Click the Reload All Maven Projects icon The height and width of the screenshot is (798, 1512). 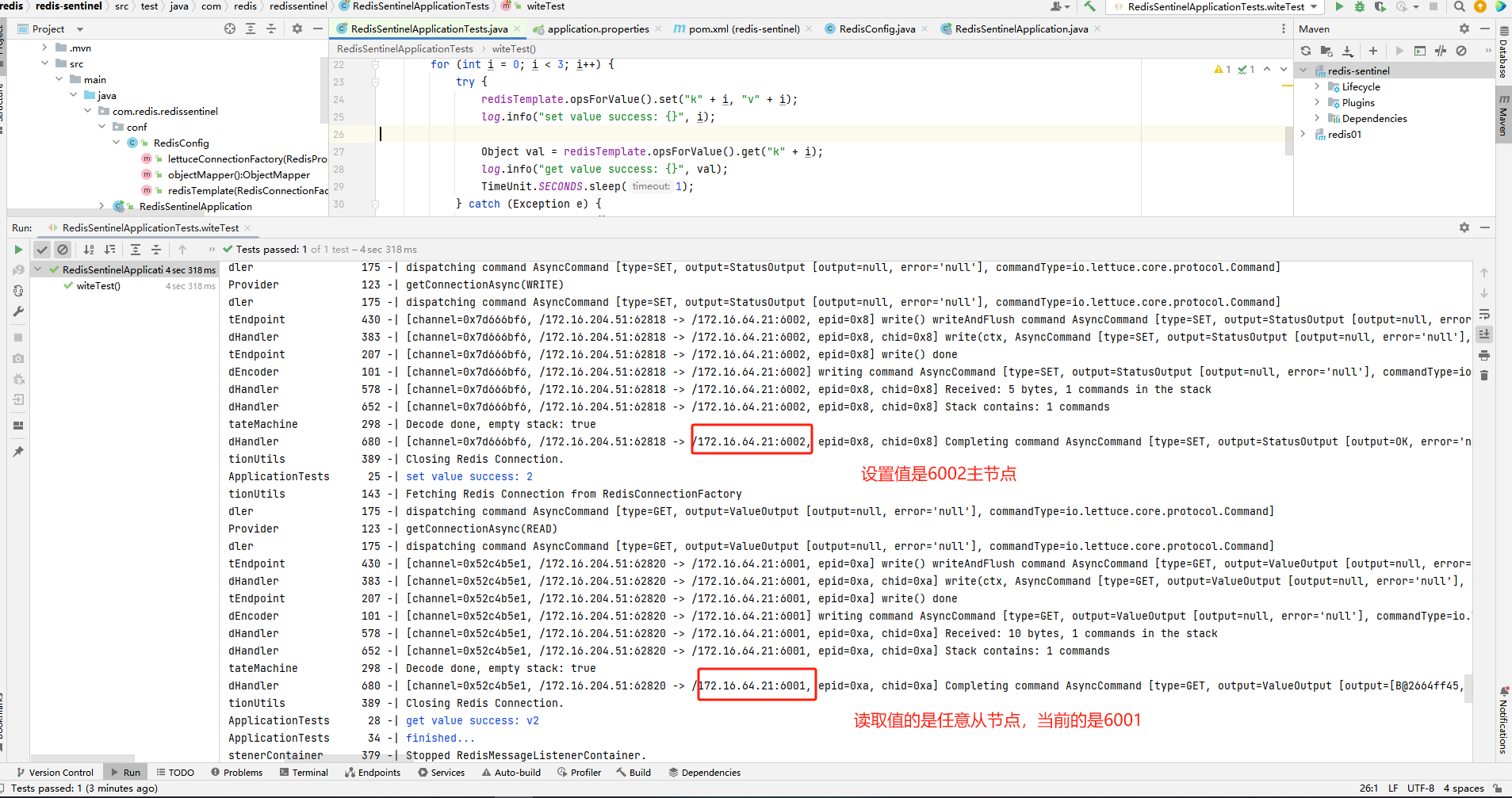[1306, 51]
